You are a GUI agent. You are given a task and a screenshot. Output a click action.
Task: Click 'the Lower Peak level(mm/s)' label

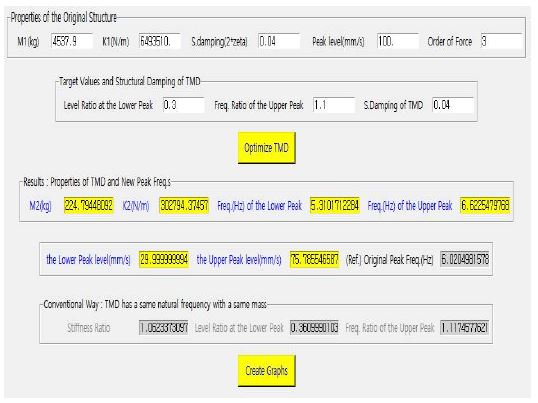[x=88, y=260]
